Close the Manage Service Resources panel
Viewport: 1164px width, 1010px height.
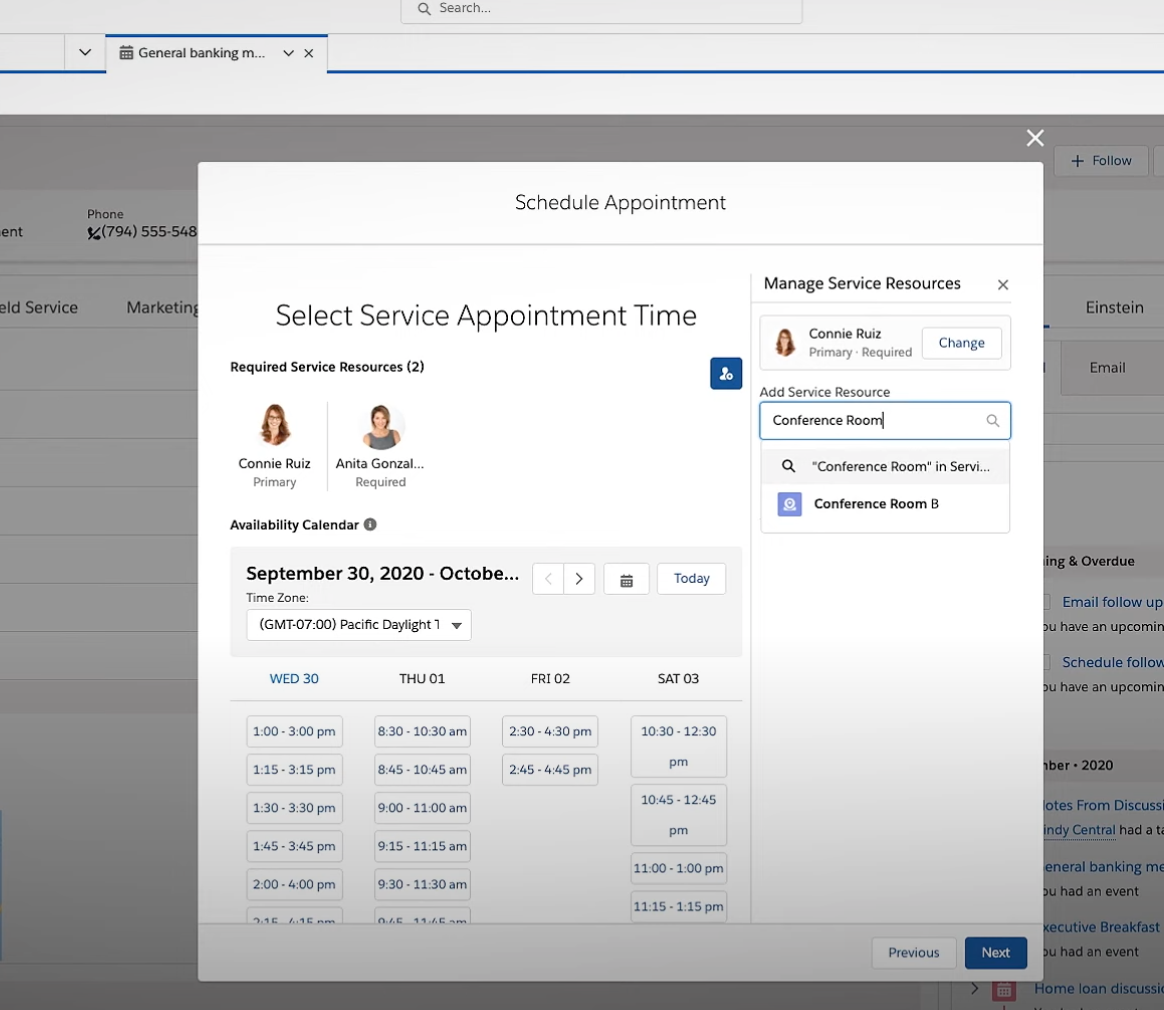point(1003,285)
